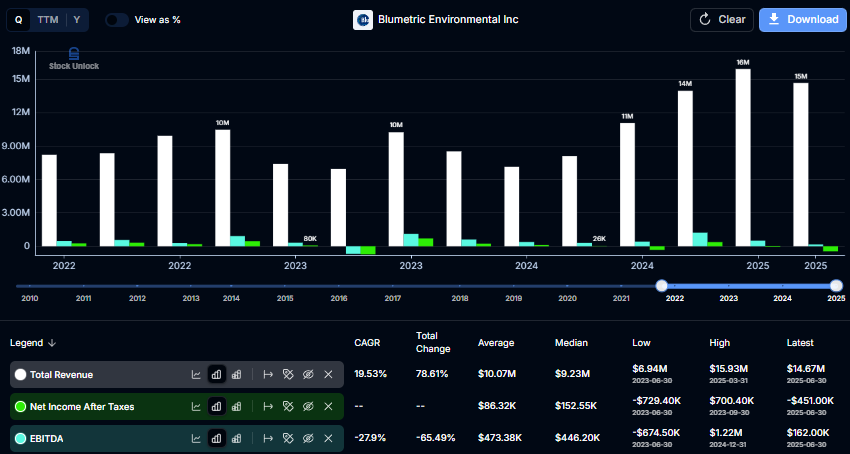Select stacked bar chart for Total Revenue
This screenshot has width=850, height=454.
[x=236, y=374]
